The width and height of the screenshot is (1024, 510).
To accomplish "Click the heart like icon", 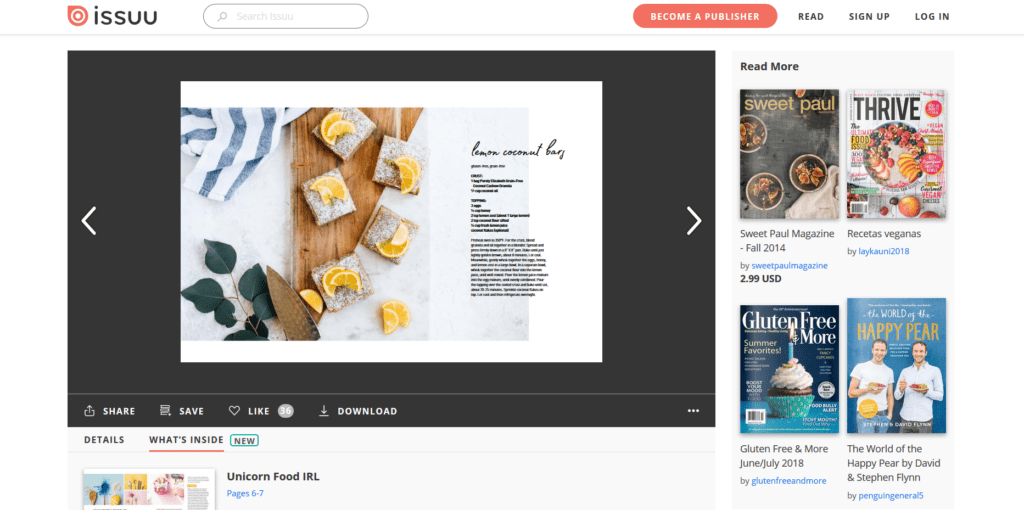I will tap(234, 411).
